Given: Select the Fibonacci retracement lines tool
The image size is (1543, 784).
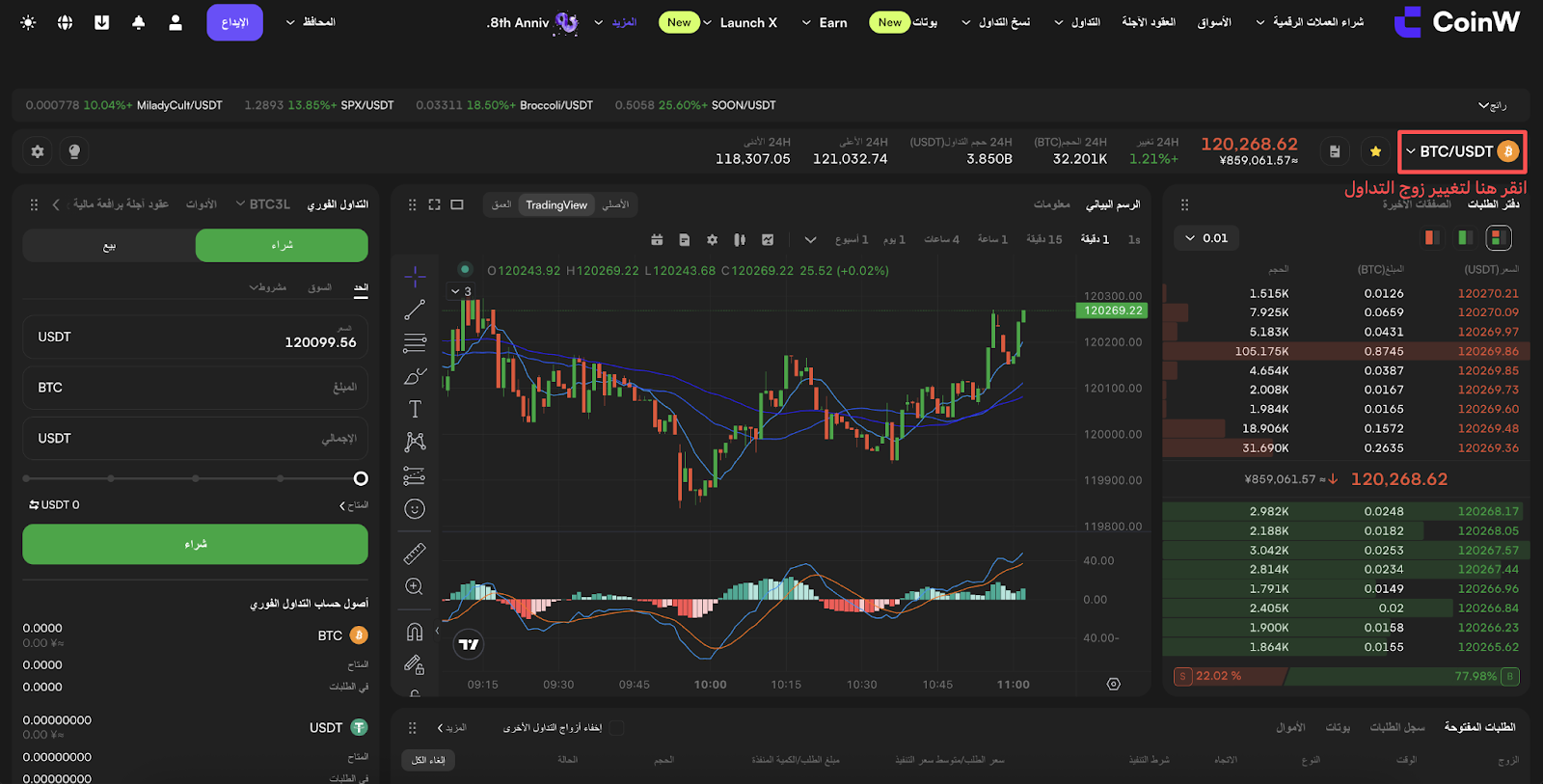Looking at the screenshot, I should 415,342.
